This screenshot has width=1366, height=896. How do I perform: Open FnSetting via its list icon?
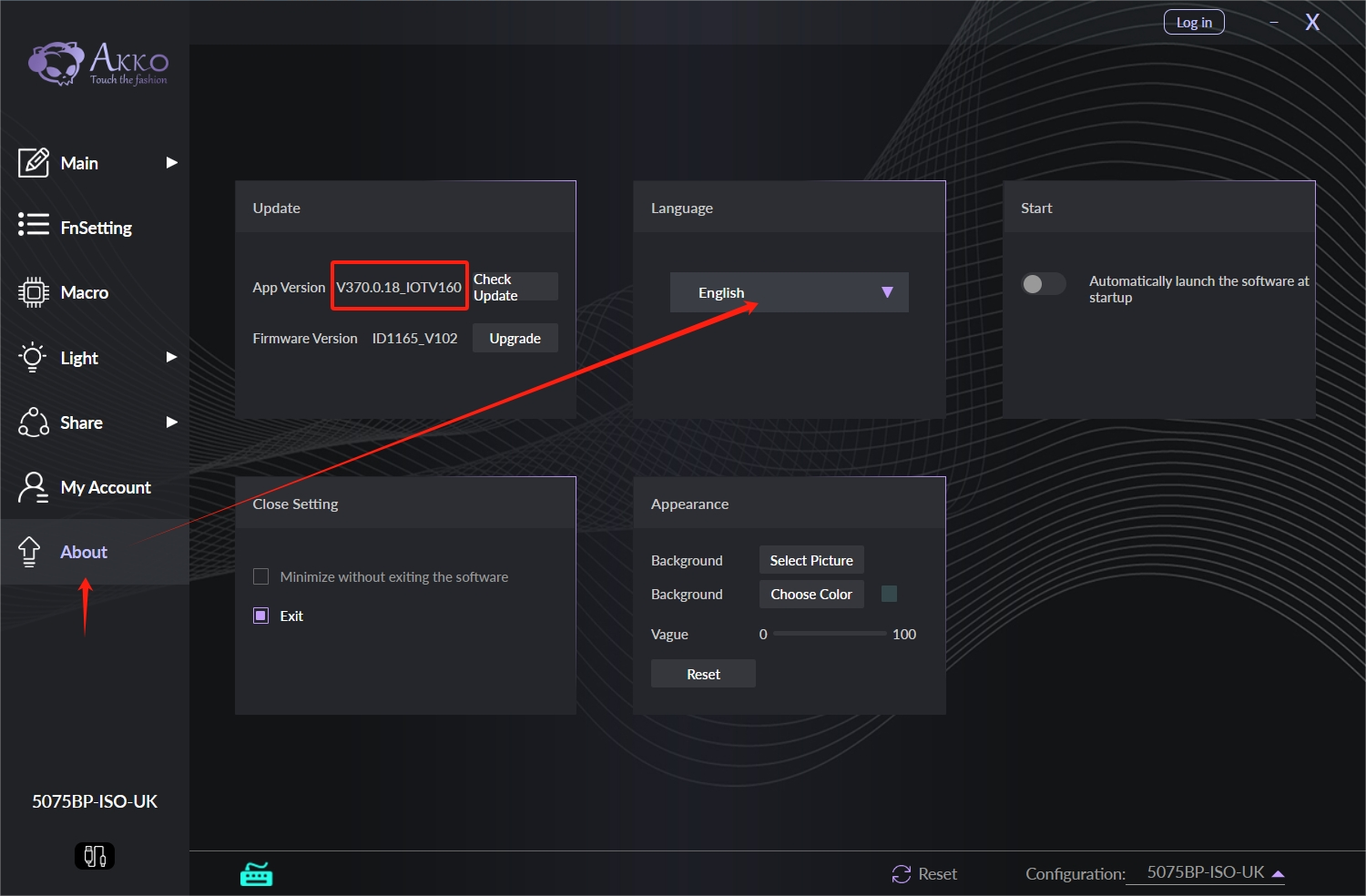click(x=34, y=224)
